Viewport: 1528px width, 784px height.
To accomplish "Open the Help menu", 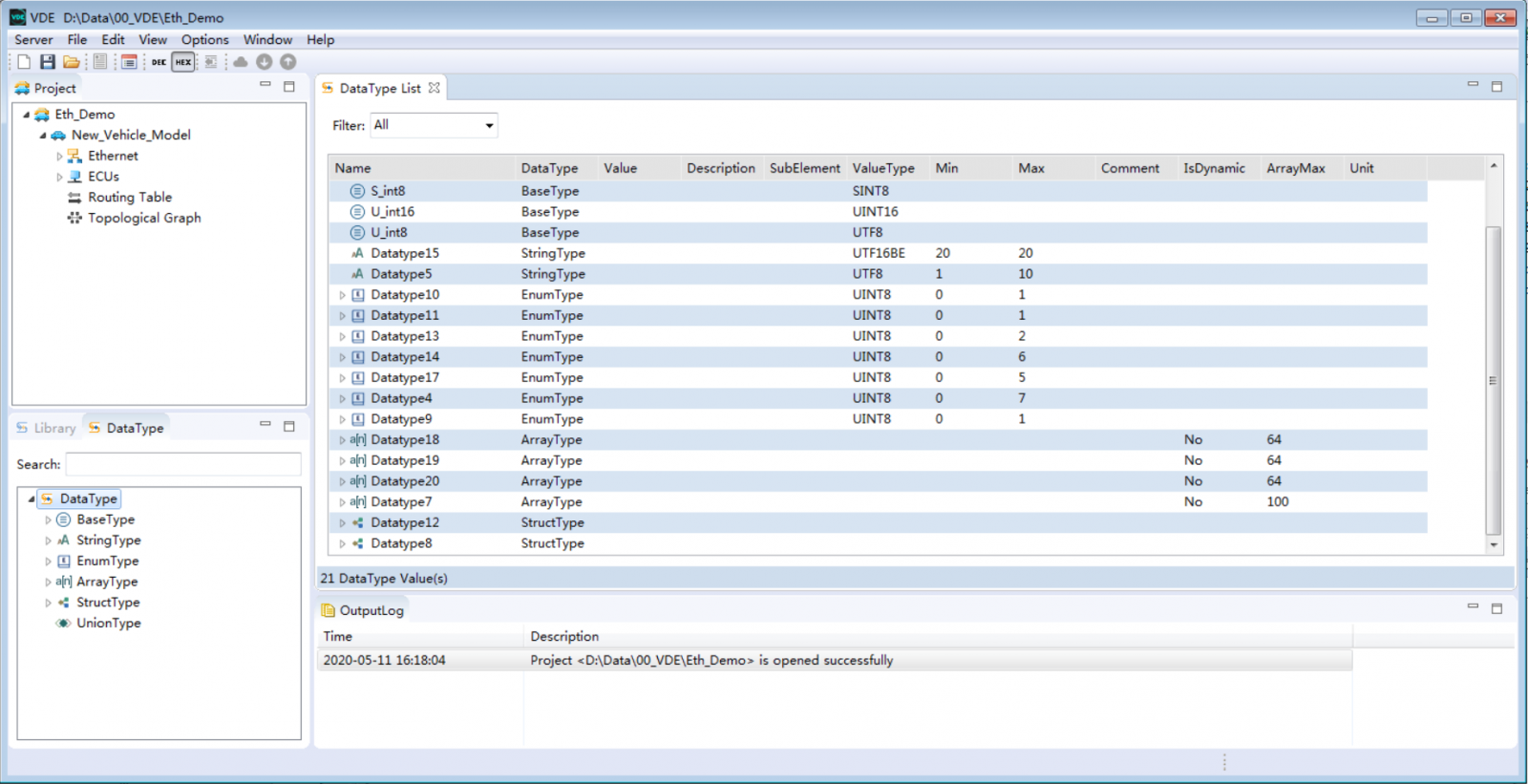I will point(320,40).
